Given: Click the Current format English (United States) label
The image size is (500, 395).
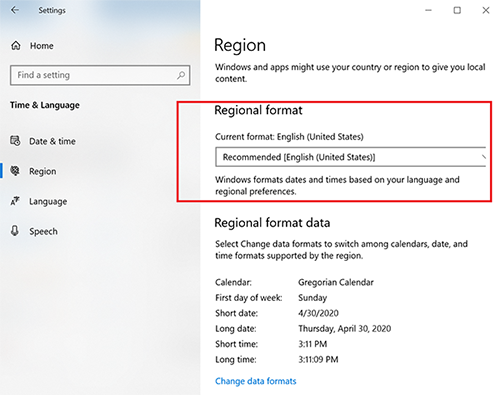Looking at the screenshot, I should tap(289, 137).
